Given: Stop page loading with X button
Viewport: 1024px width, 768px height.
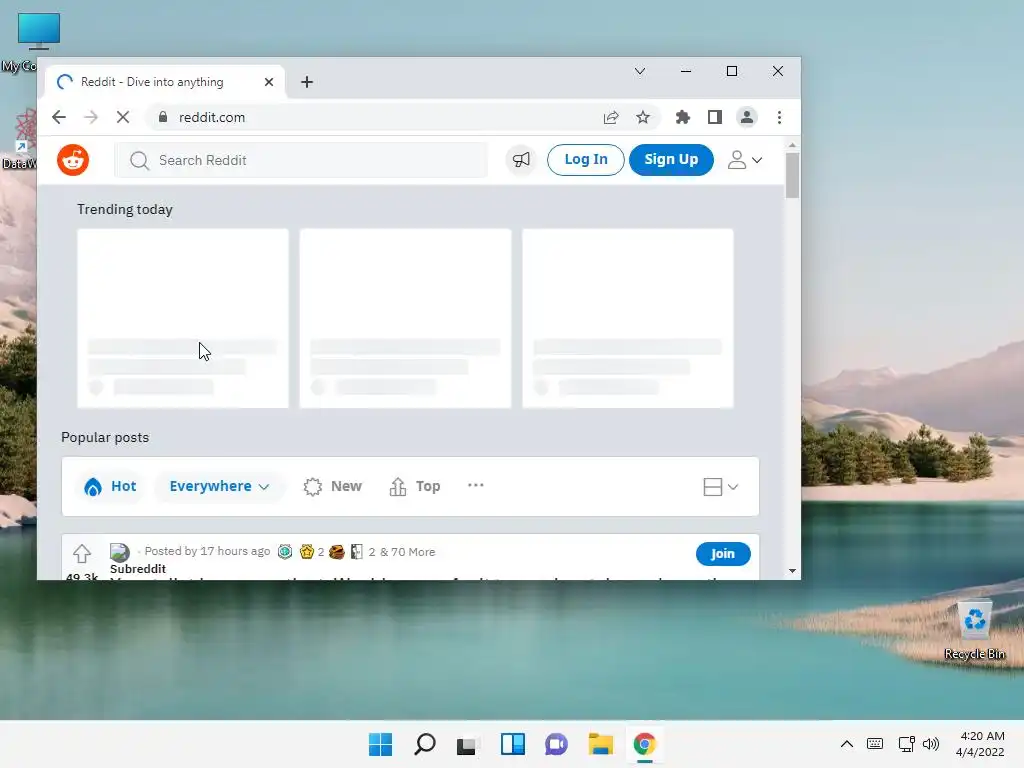Looking at the screenshot, I should pyautogui.click(x=123, y=118).
